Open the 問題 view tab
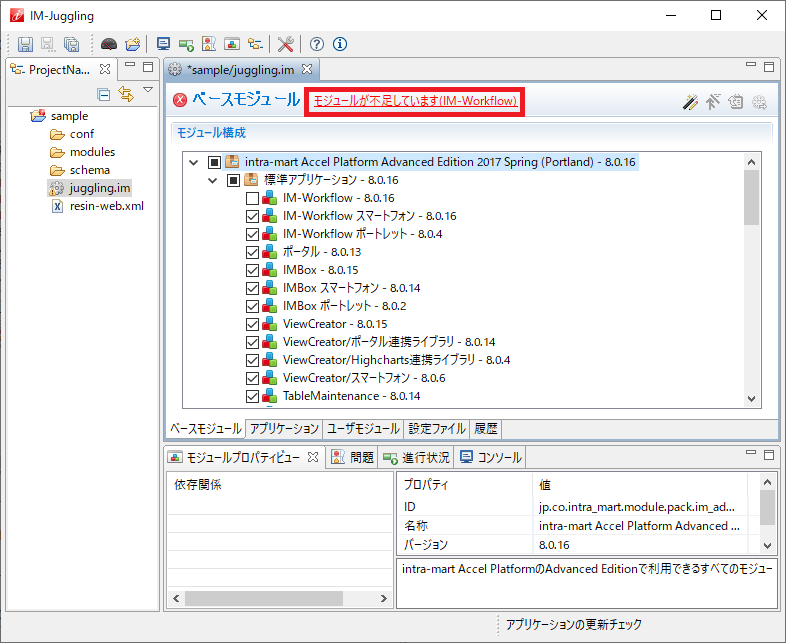 click(x=352, y=458)
